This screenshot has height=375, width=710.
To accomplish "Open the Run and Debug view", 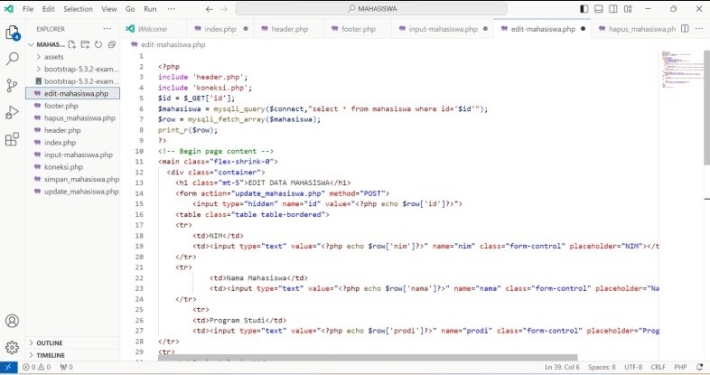I will coord(12,112).
